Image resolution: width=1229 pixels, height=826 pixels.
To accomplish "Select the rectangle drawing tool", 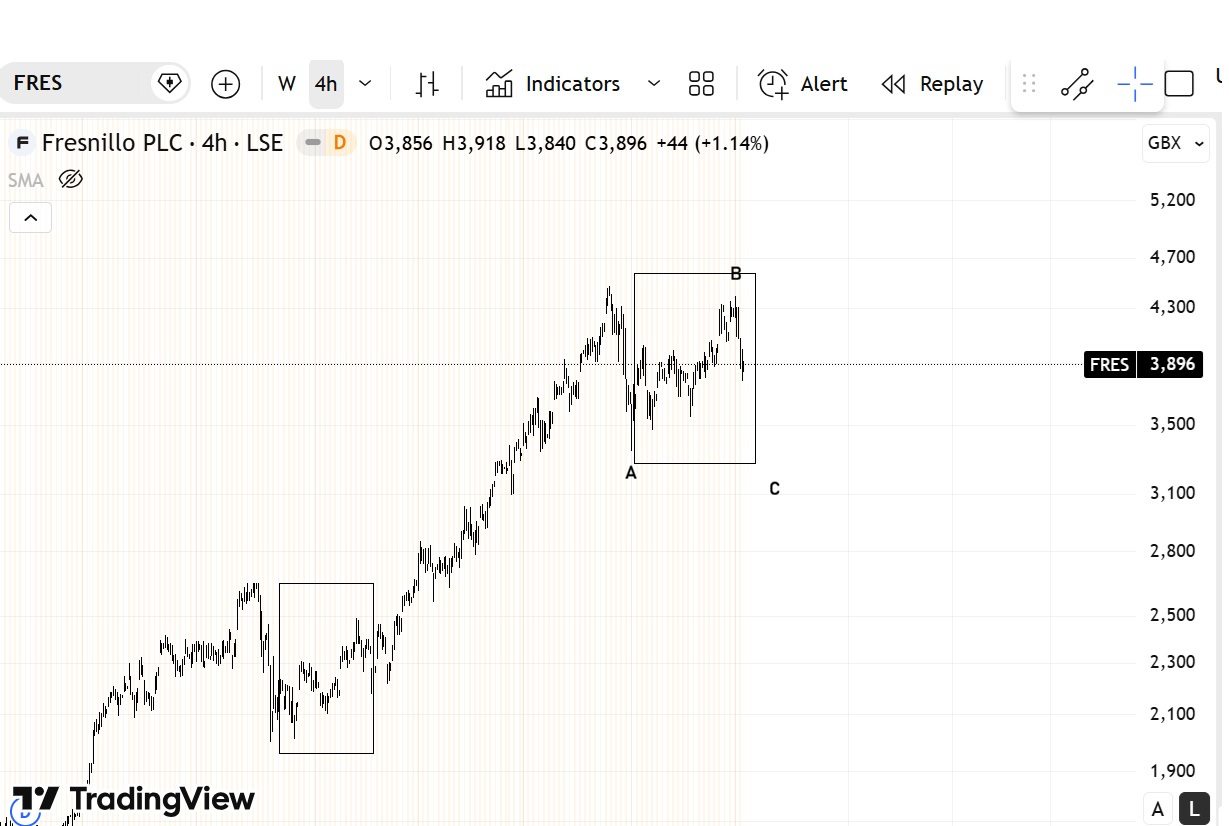I will pos(1179,84).
